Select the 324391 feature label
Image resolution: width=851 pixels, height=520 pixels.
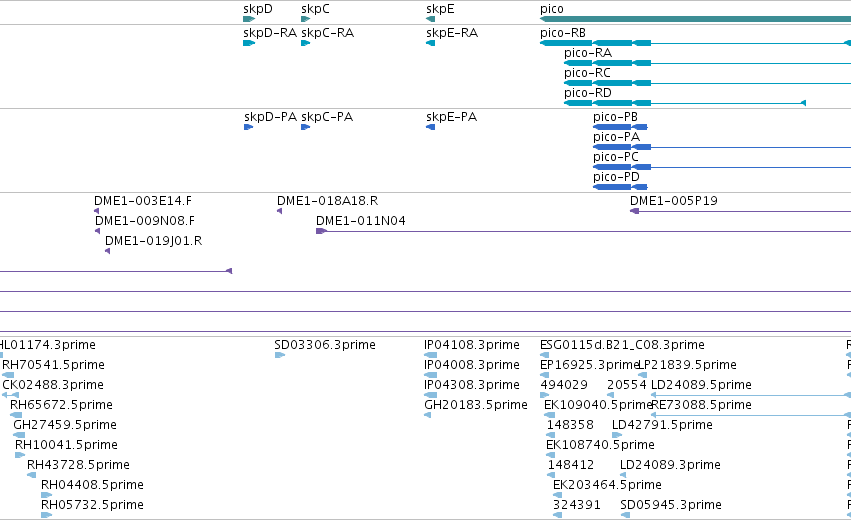coord(576,506)
